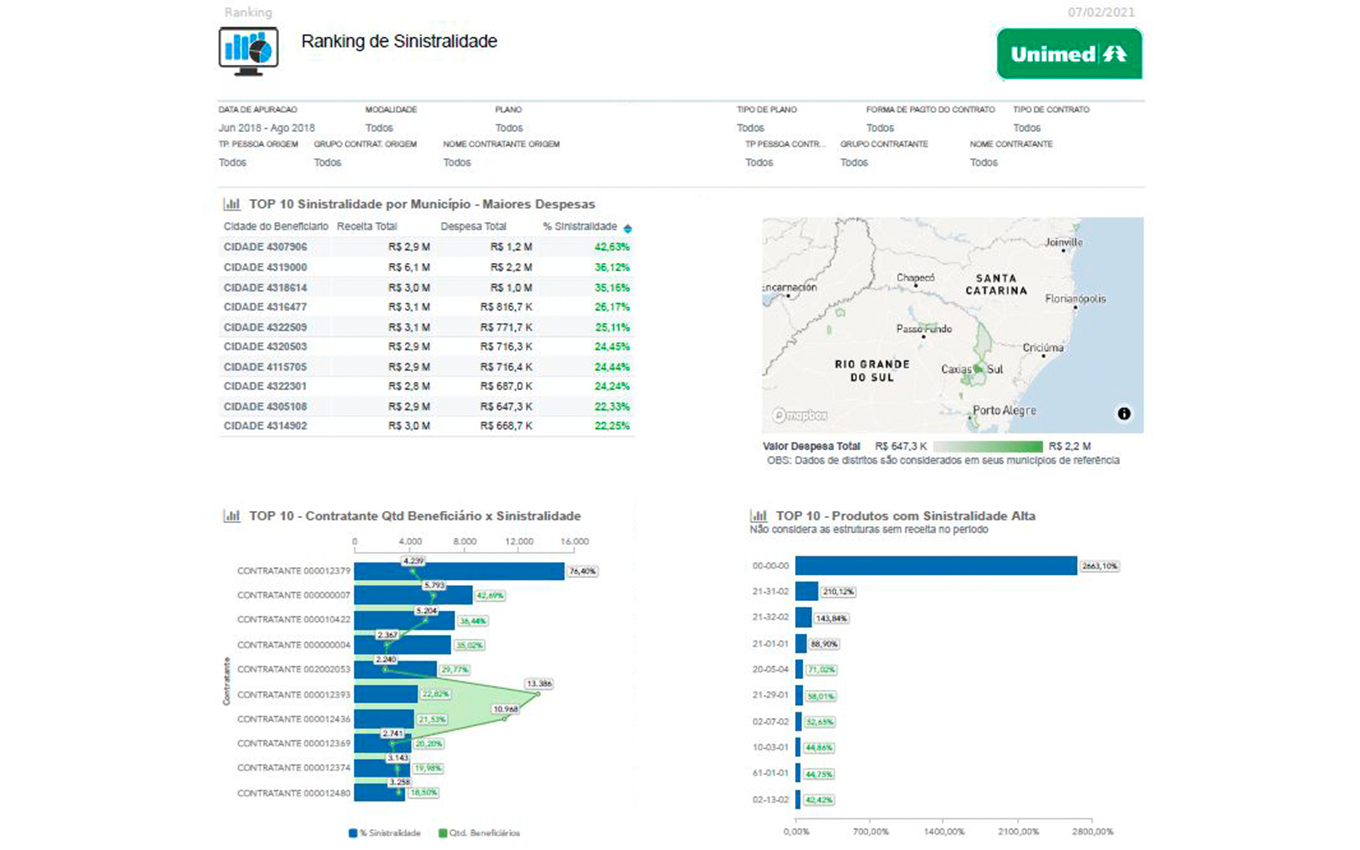Click the Valor Despesa Total gradient legend
The width and height of the screenshot is (1360, 850).
pos(987,446)
